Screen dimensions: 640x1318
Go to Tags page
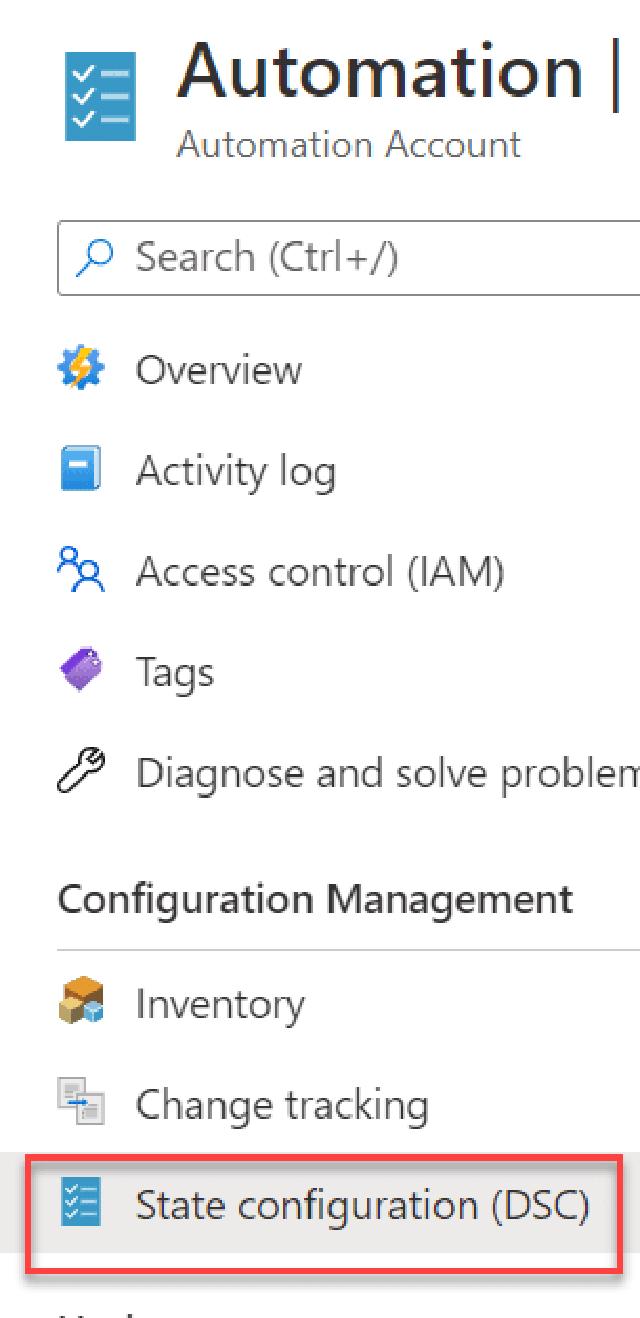pyautogui.click(x=174, y=672)
